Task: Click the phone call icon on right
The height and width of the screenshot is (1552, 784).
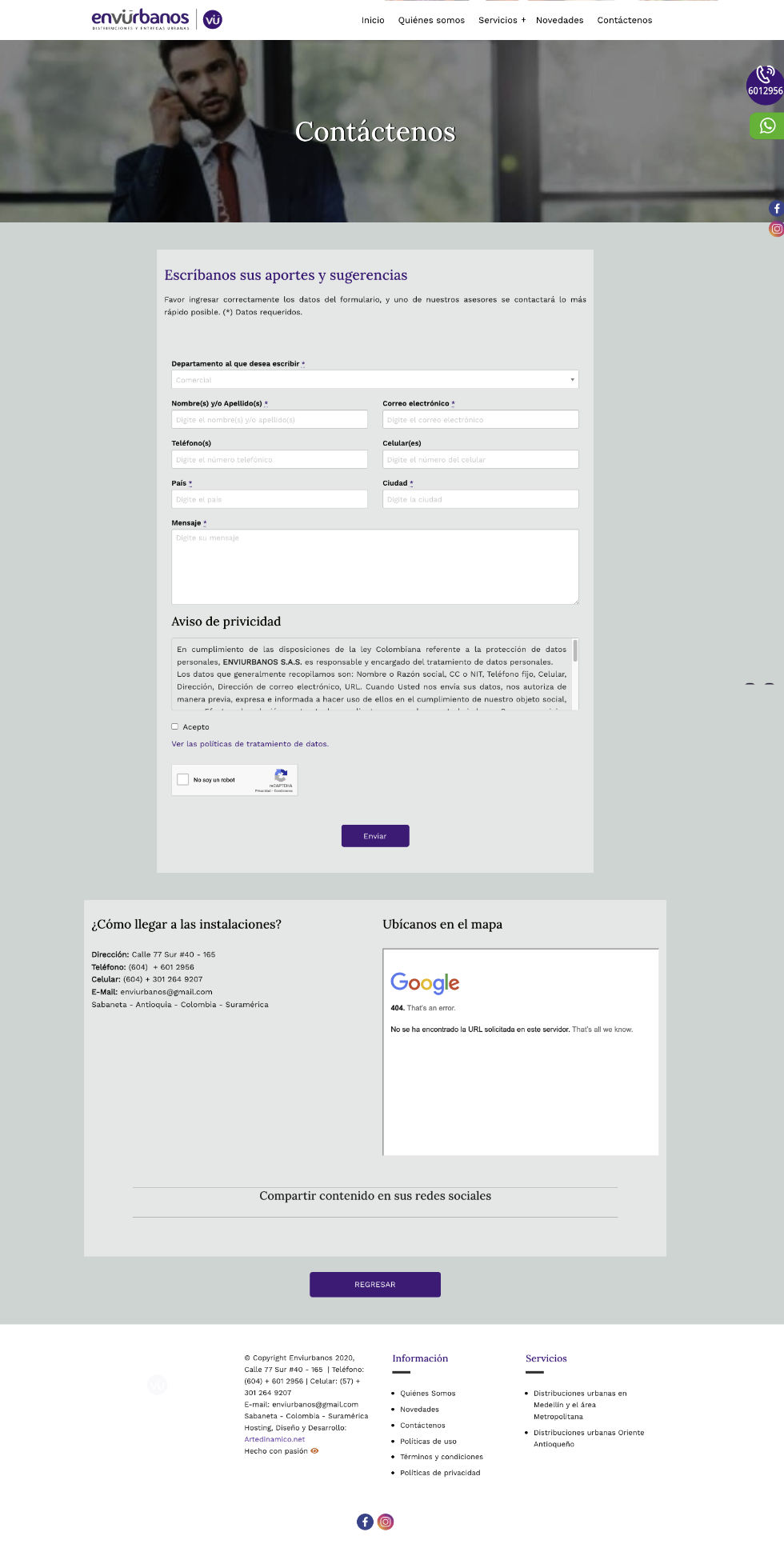Action: (765, 76)
